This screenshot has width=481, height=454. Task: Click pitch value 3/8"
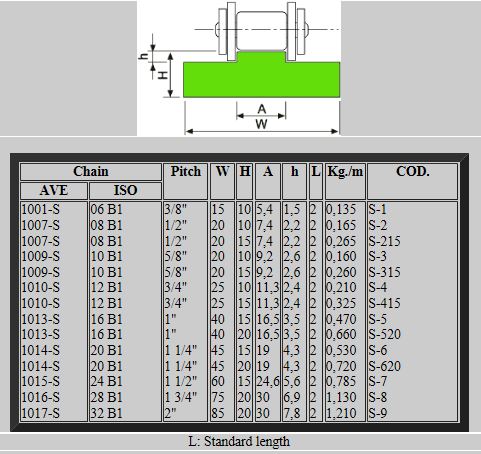(x=176, y=209)
